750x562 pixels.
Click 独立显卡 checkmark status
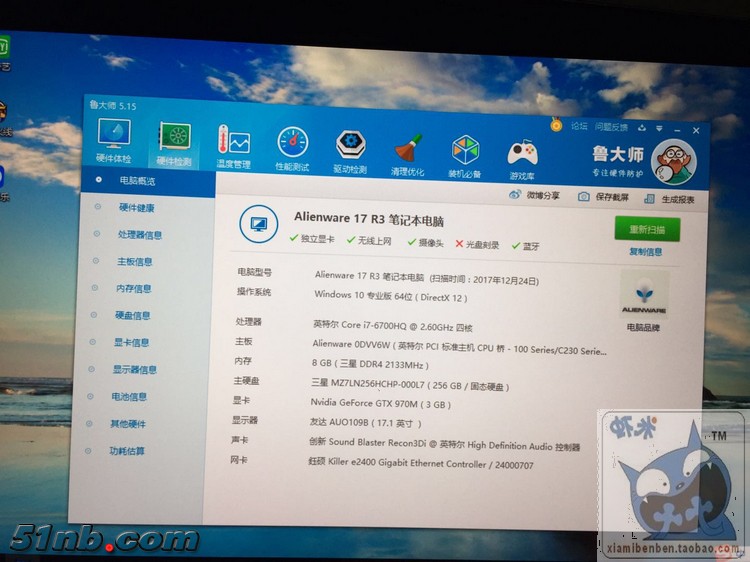(312, 238)
